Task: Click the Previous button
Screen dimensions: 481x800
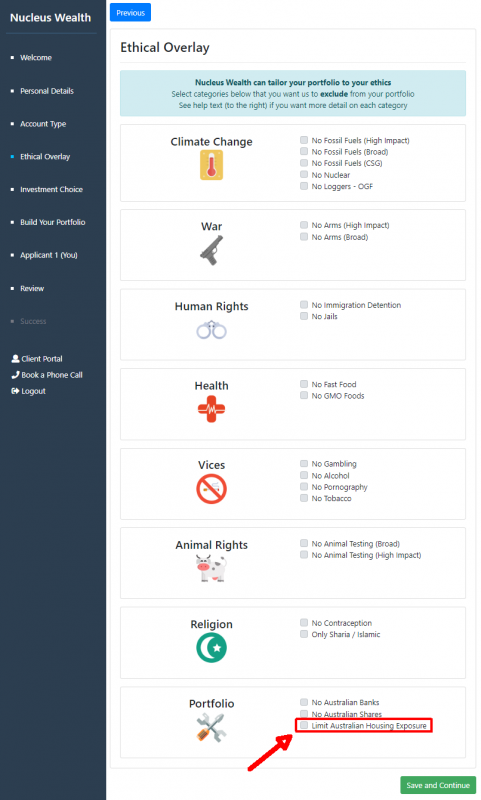Action: coord(130,12)
